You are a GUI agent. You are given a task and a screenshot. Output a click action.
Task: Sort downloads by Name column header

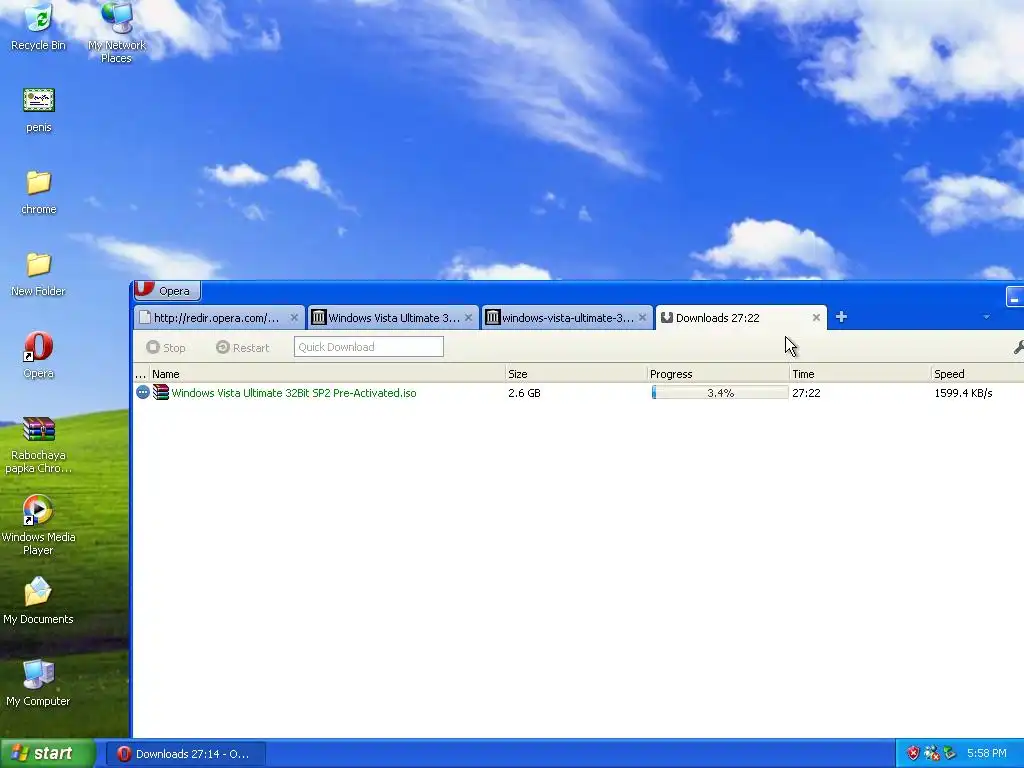pyautogui.click(x=327, y=374)
